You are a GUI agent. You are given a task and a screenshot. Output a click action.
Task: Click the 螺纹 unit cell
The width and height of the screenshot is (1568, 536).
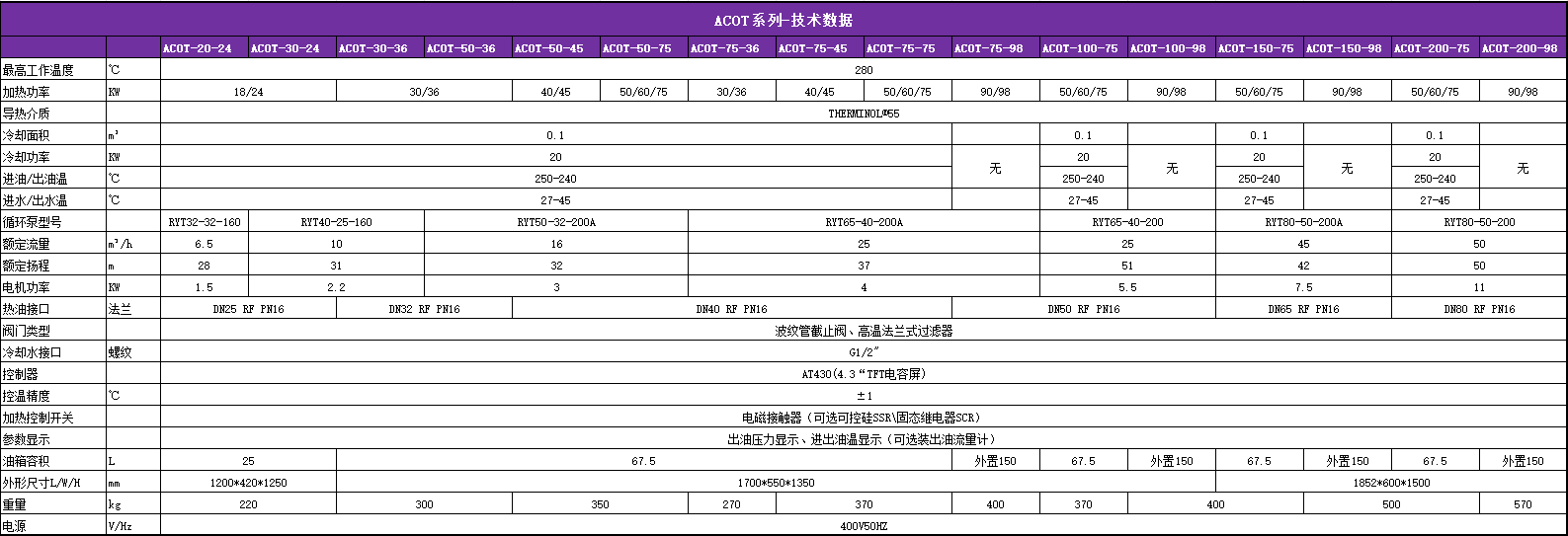[120, 352]
